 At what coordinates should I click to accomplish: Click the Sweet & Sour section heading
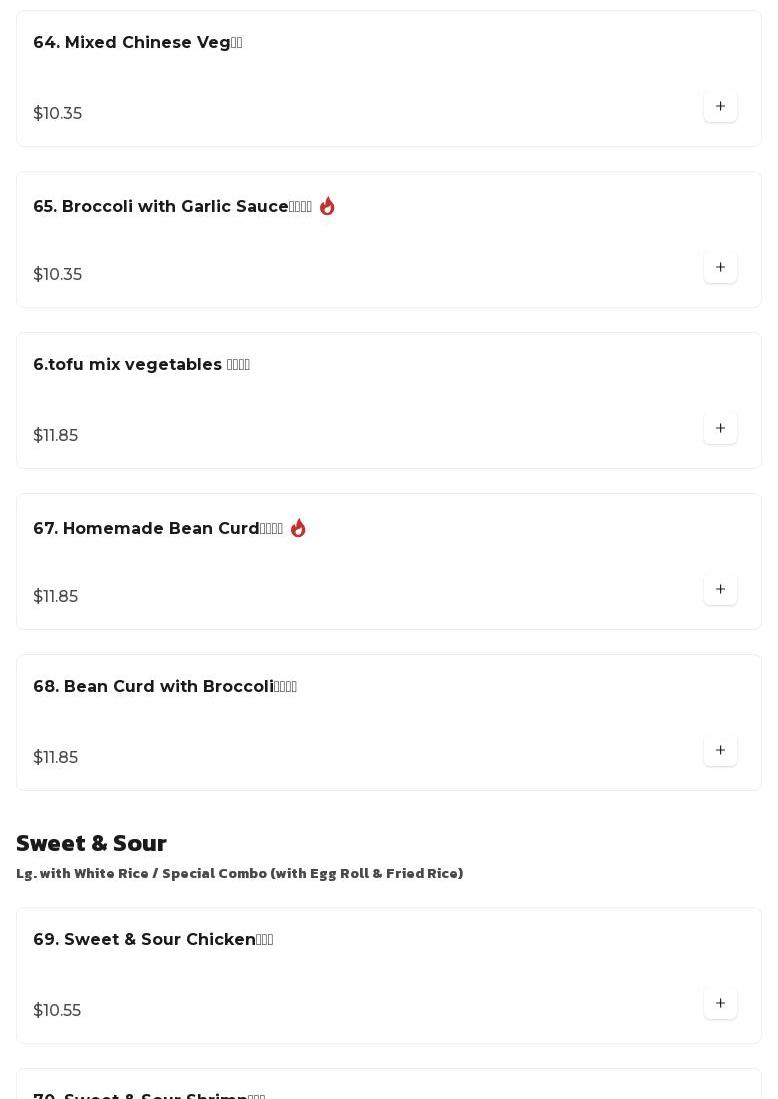[x=91, y=843]
